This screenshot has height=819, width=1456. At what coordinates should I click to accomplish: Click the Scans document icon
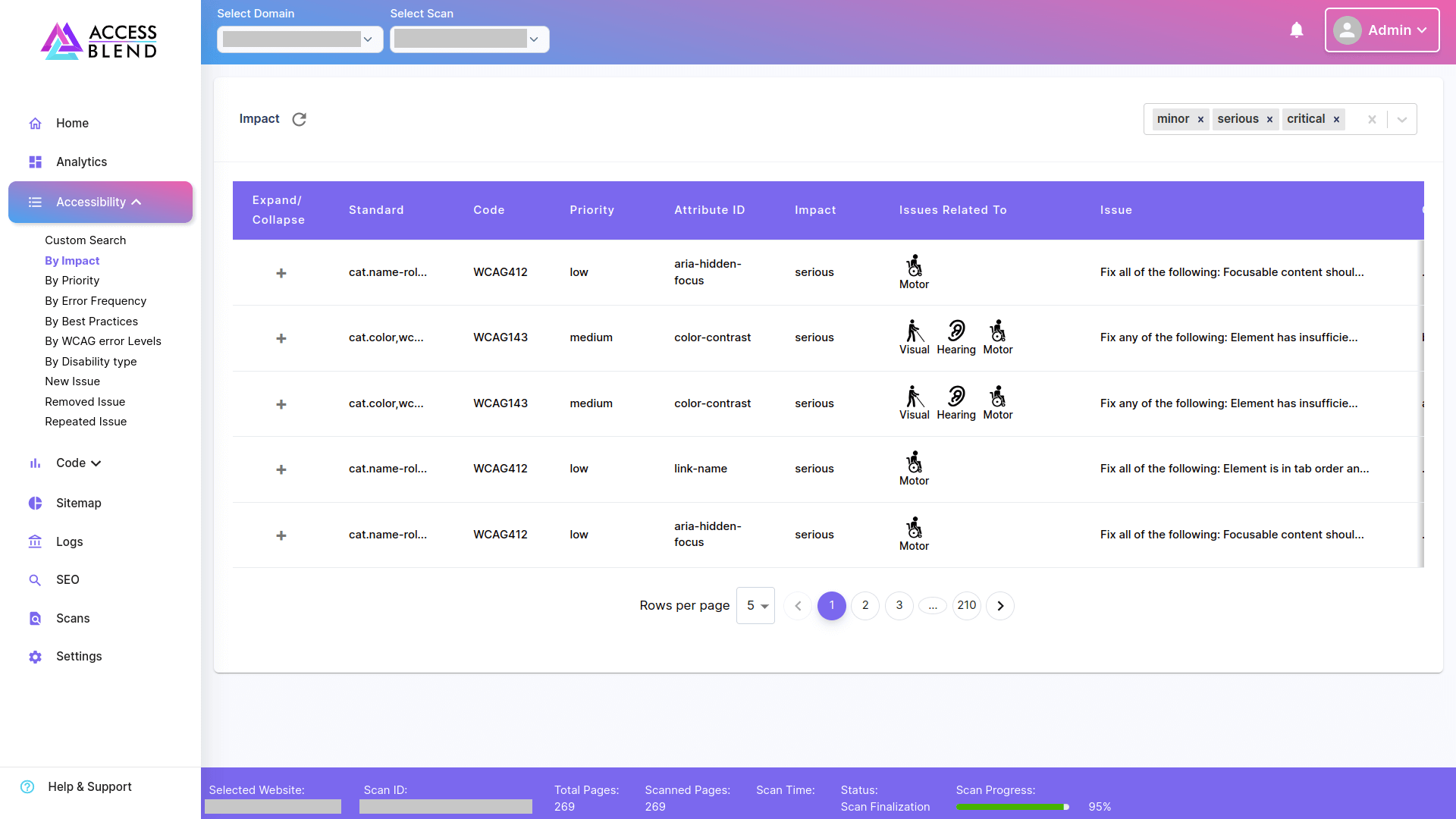coord(35,619)
